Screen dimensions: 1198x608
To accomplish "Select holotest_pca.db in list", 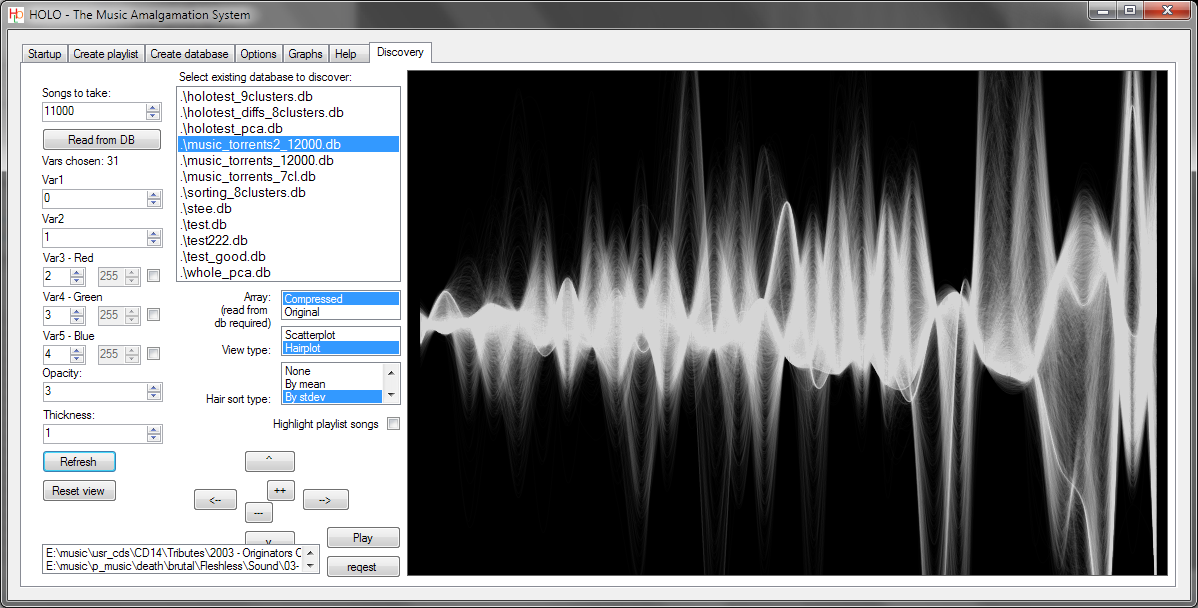I will [288, 128].
